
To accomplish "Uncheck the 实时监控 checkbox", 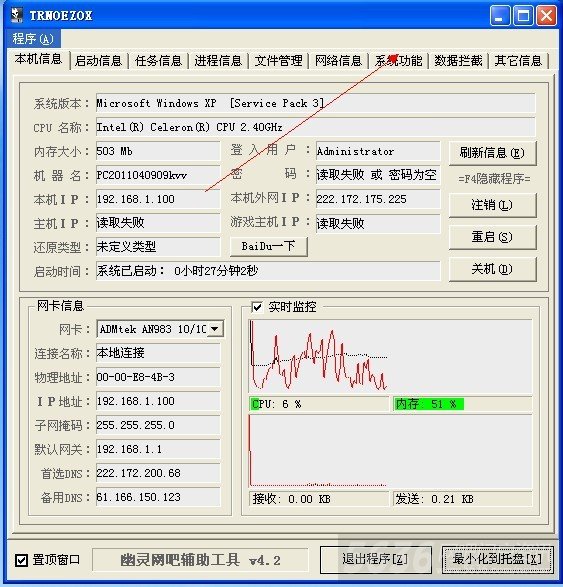I will (257, 307).
